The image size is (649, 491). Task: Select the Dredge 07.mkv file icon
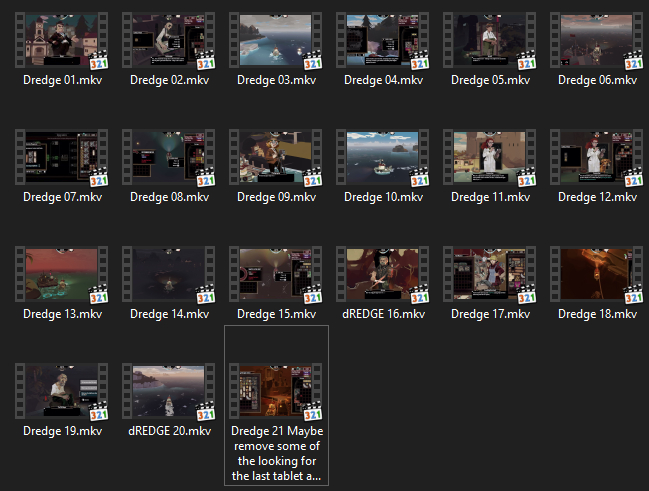coord(62,157)
